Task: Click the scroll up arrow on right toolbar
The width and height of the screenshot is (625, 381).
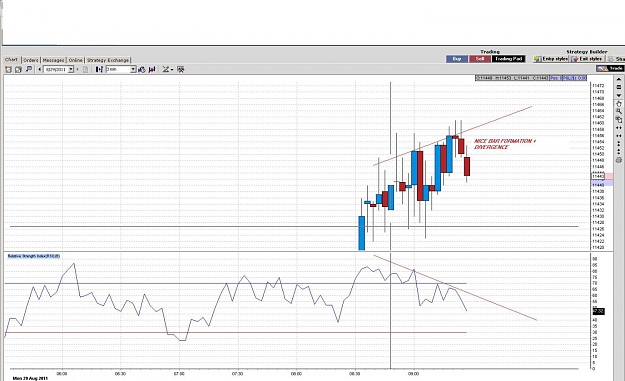Action: point(619,79)
